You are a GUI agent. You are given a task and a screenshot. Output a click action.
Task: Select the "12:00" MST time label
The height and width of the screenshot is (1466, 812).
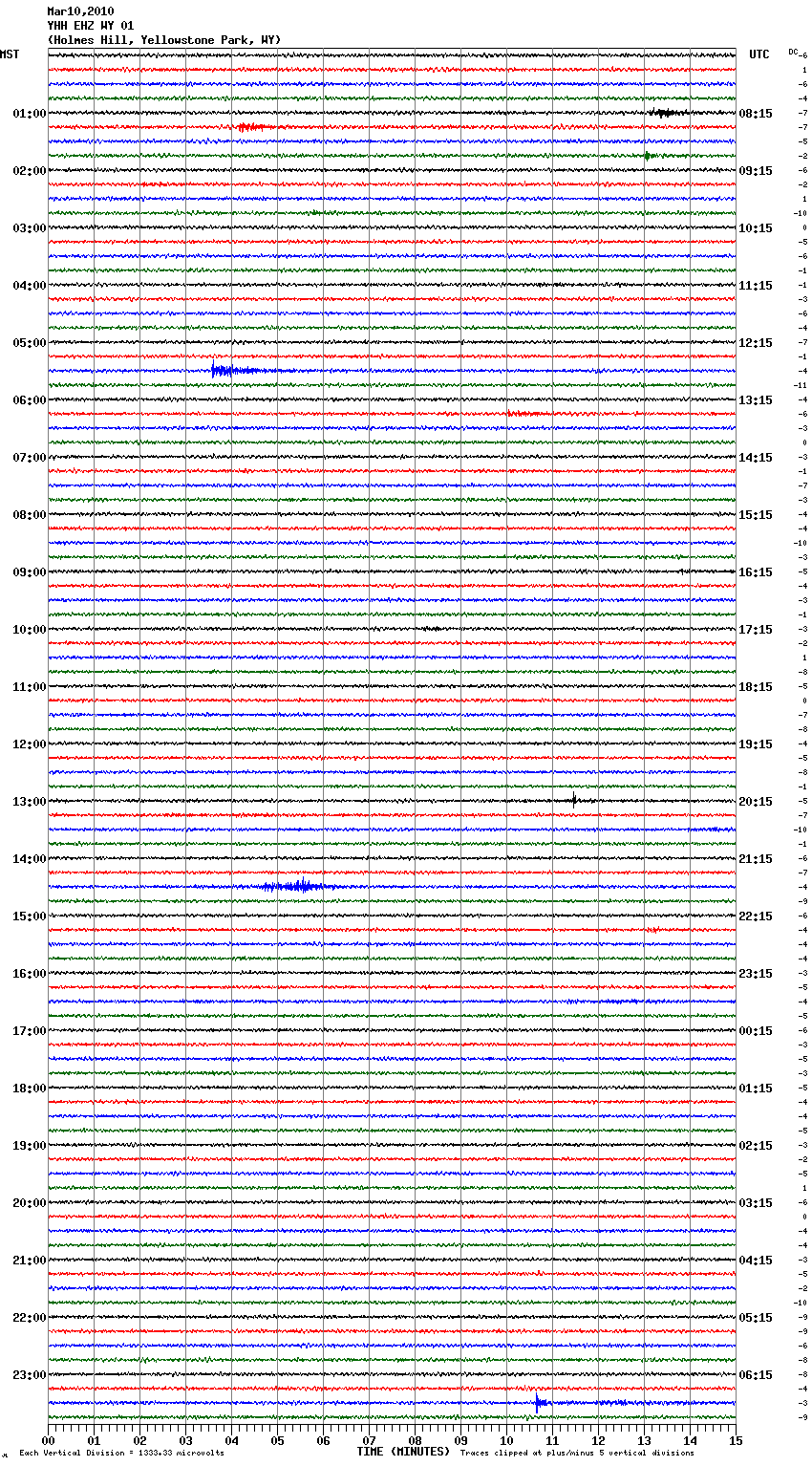30,744
